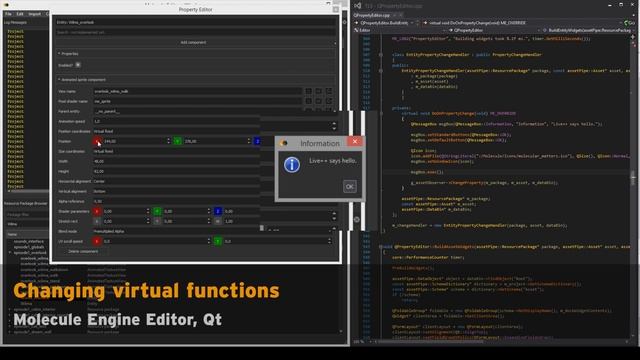The width and height of the screenshot is (640, 360).
Task: Open the Position coordinates dropdown
Action: click(176, 131)
